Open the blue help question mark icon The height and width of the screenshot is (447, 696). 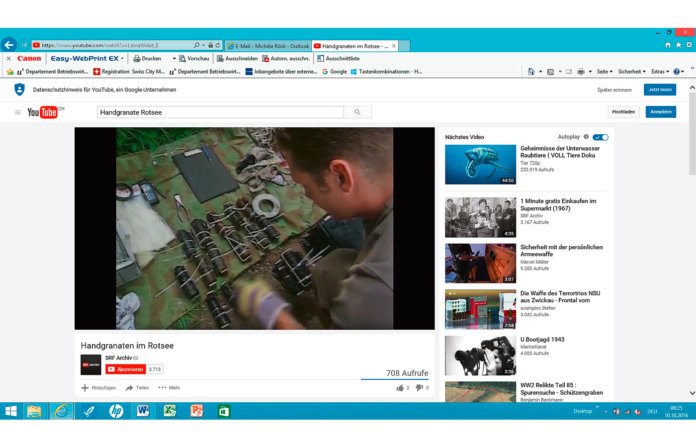tap(676, 71)
